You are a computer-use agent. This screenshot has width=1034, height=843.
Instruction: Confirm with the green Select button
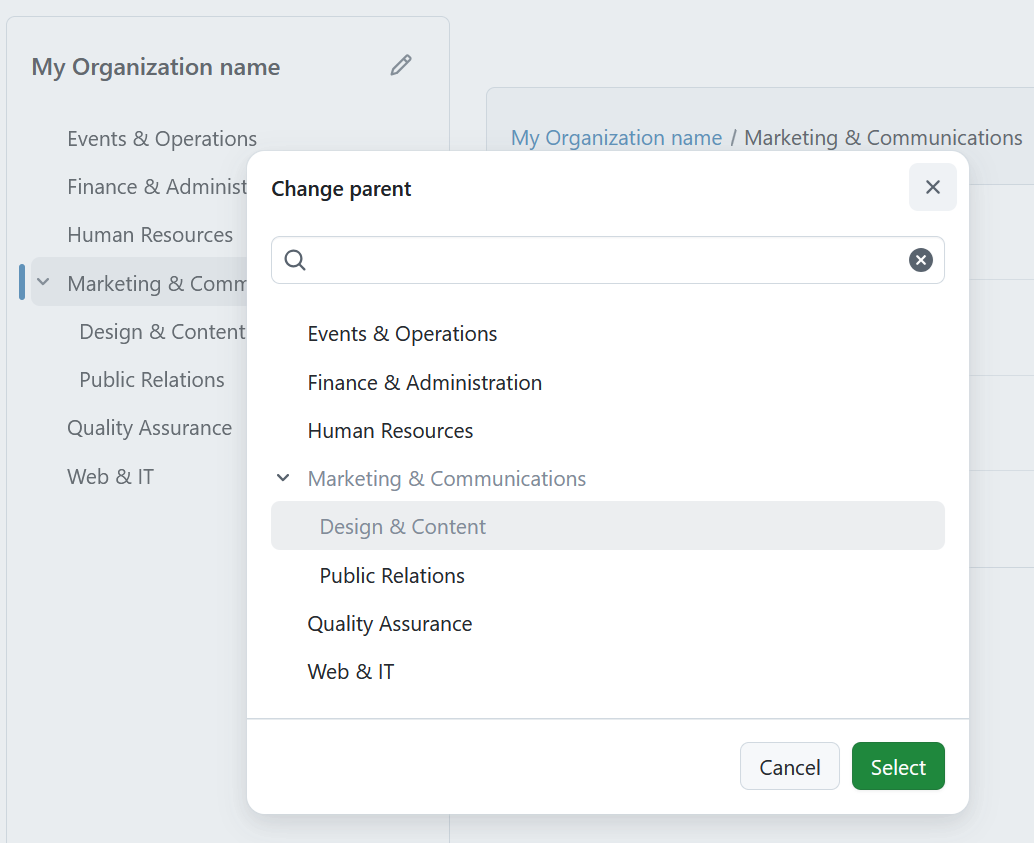[x=898, y=766]
